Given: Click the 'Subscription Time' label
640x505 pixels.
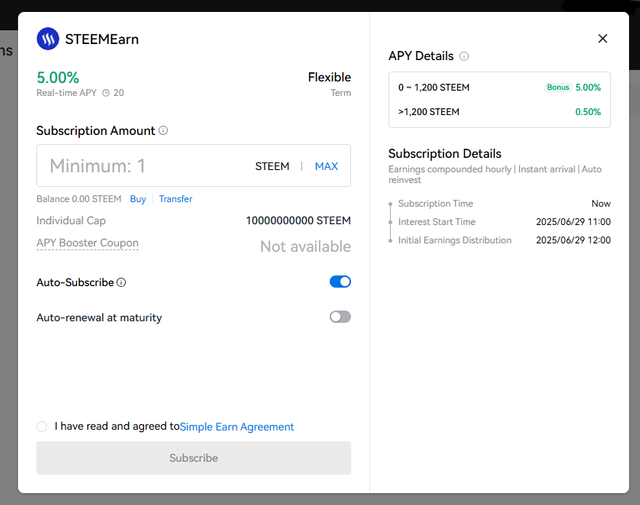Looking at the screenshot, I should pyautogui.click(x=436, y=203).
